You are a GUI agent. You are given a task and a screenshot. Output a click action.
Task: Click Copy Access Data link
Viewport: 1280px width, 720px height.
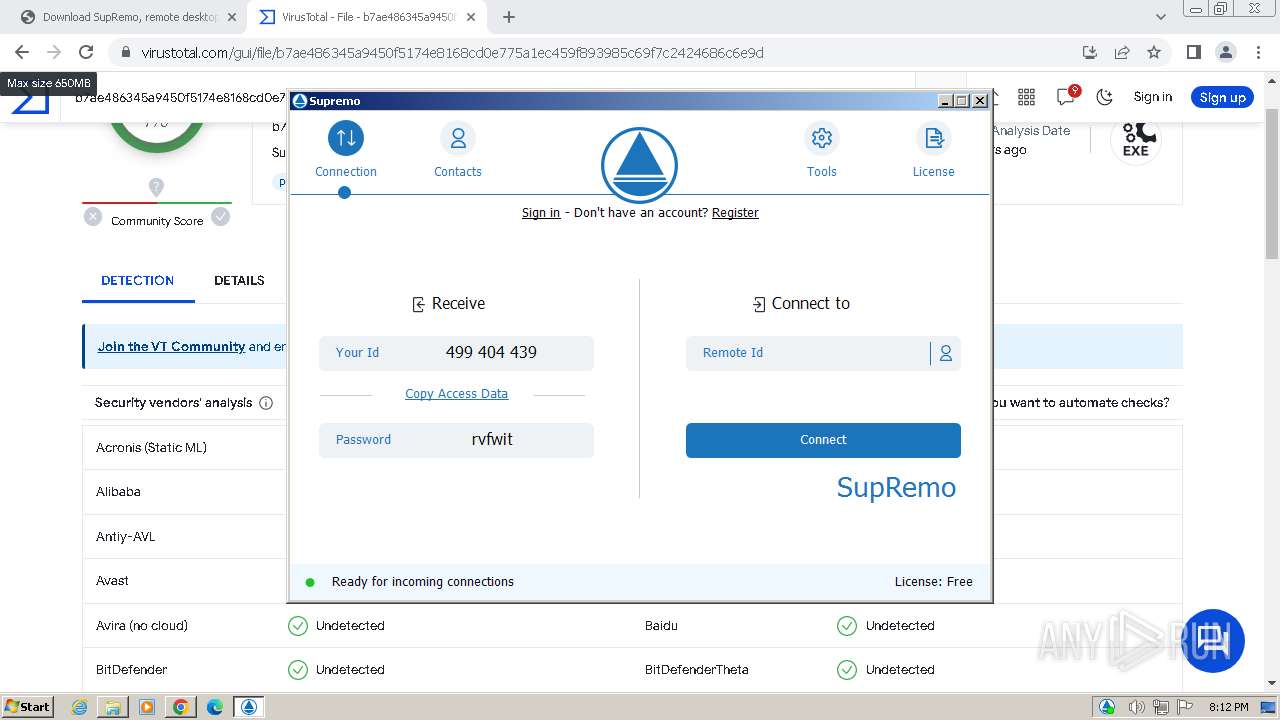point(456,394)
